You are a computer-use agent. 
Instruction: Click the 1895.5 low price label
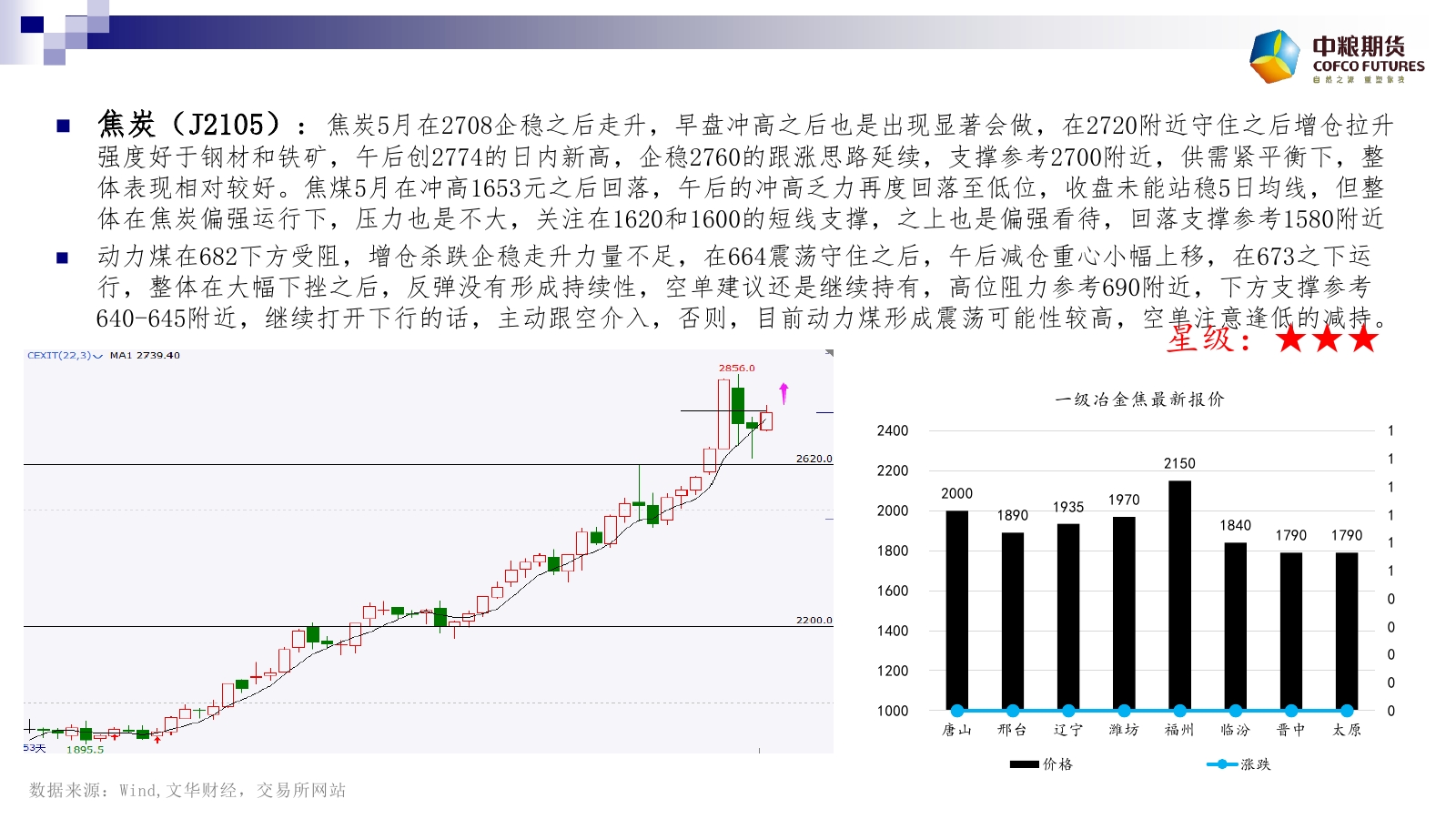coord(85,750)
